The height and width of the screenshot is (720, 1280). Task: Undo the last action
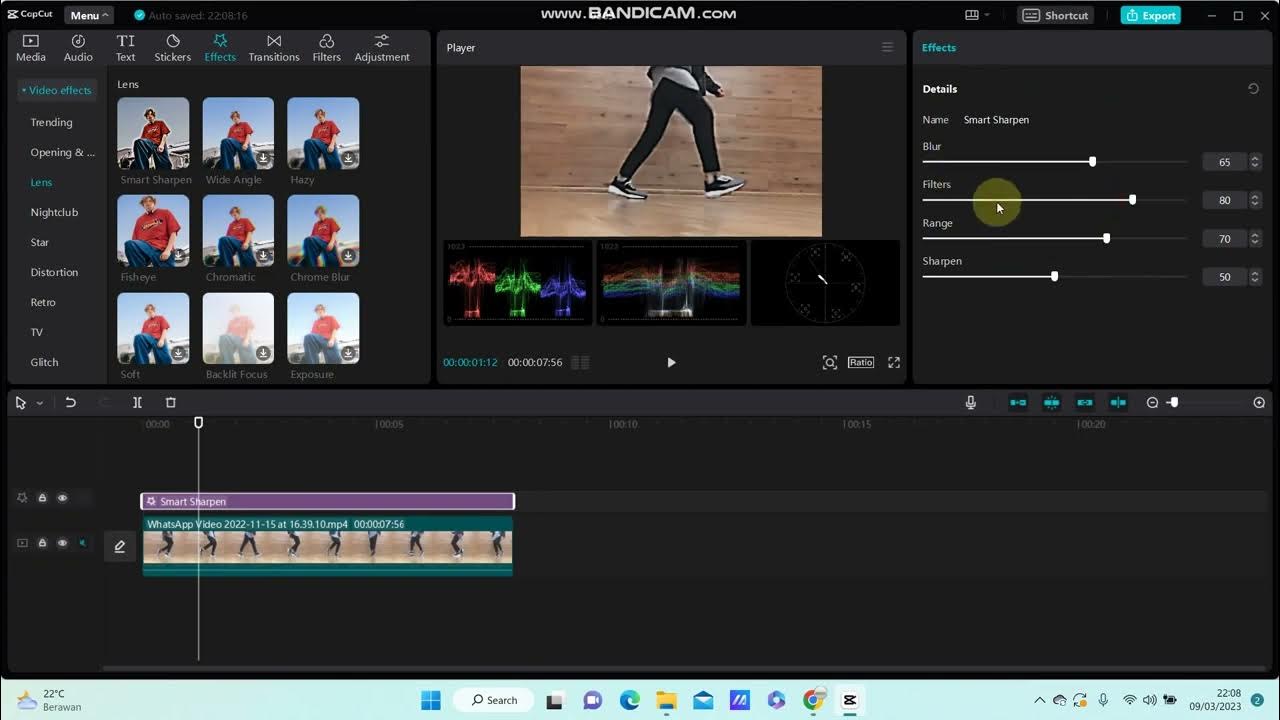click(x=70, y=402)
